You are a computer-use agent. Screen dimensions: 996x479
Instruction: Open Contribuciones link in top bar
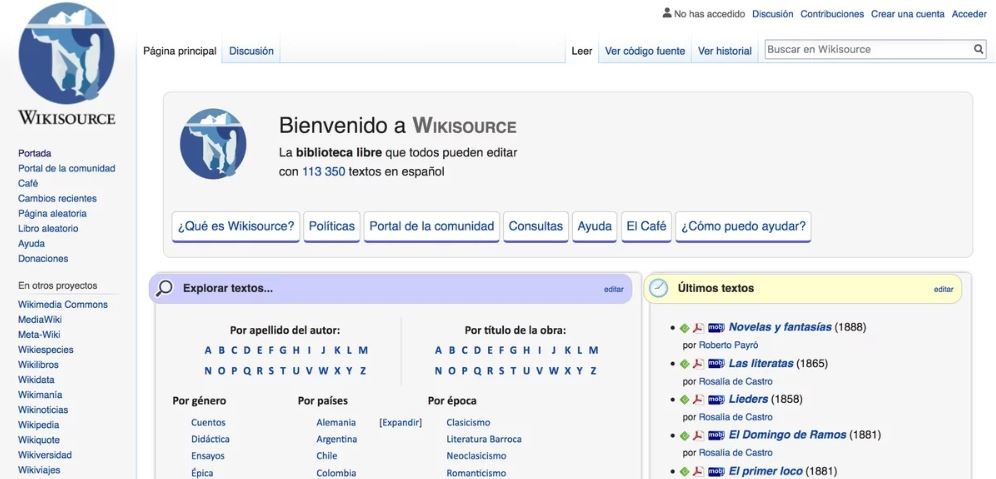pyautogui.click(x=832, y=13)
